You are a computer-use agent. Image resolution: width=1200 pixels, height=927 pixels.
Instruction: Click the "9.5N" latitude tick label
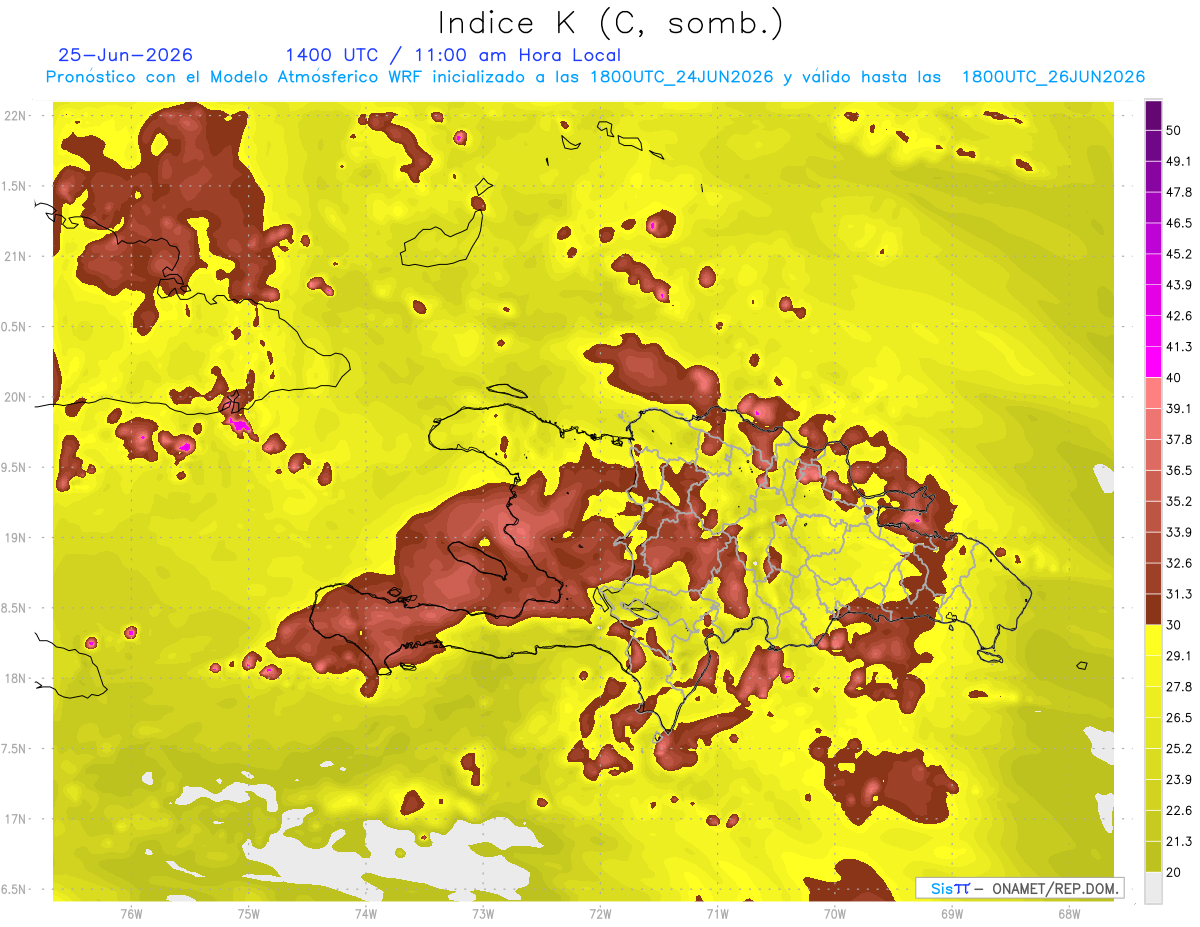(x=15, y=467)
